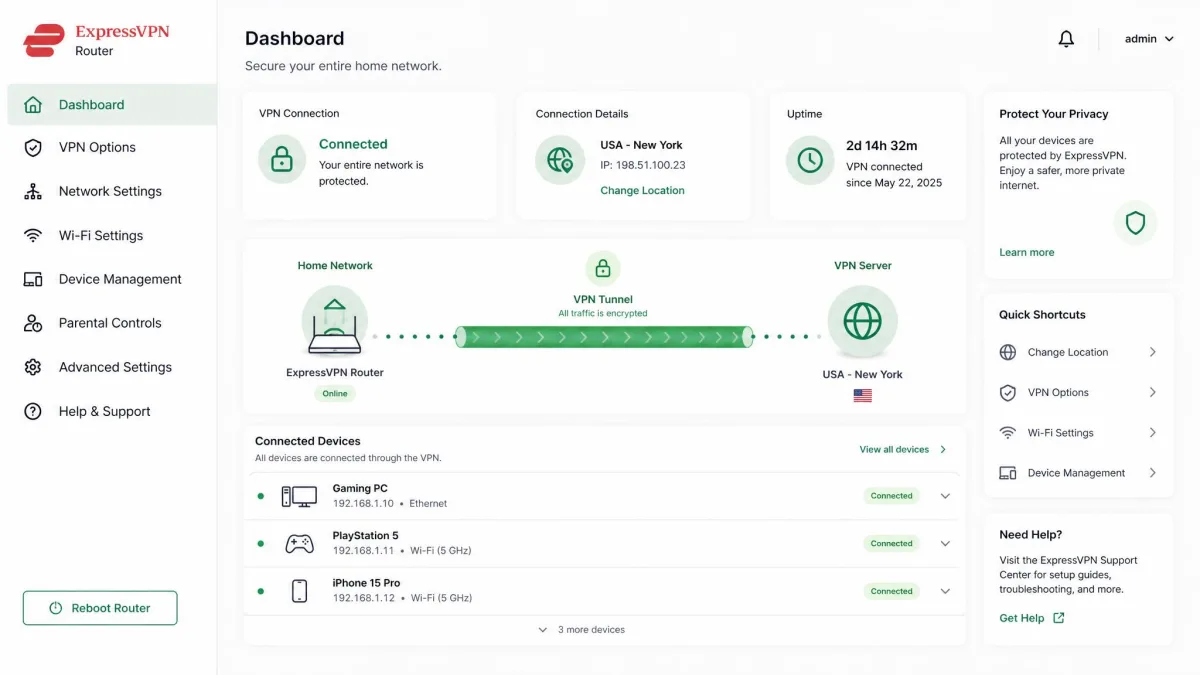Click the shield icon in Protect Your Privacy
The width and height of the screenshot is (1200, 675).
[x=1135, y=223]
